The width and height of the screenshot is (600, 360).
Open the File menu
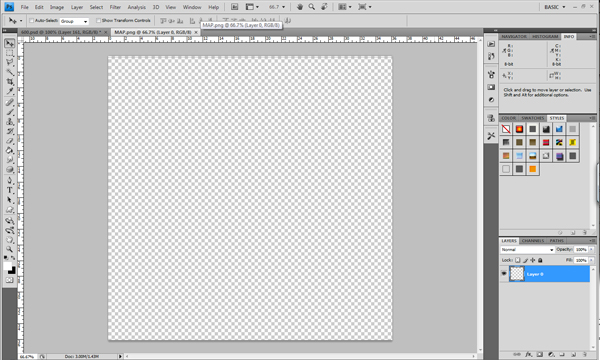pyautogui.click(x=24, y=7)
